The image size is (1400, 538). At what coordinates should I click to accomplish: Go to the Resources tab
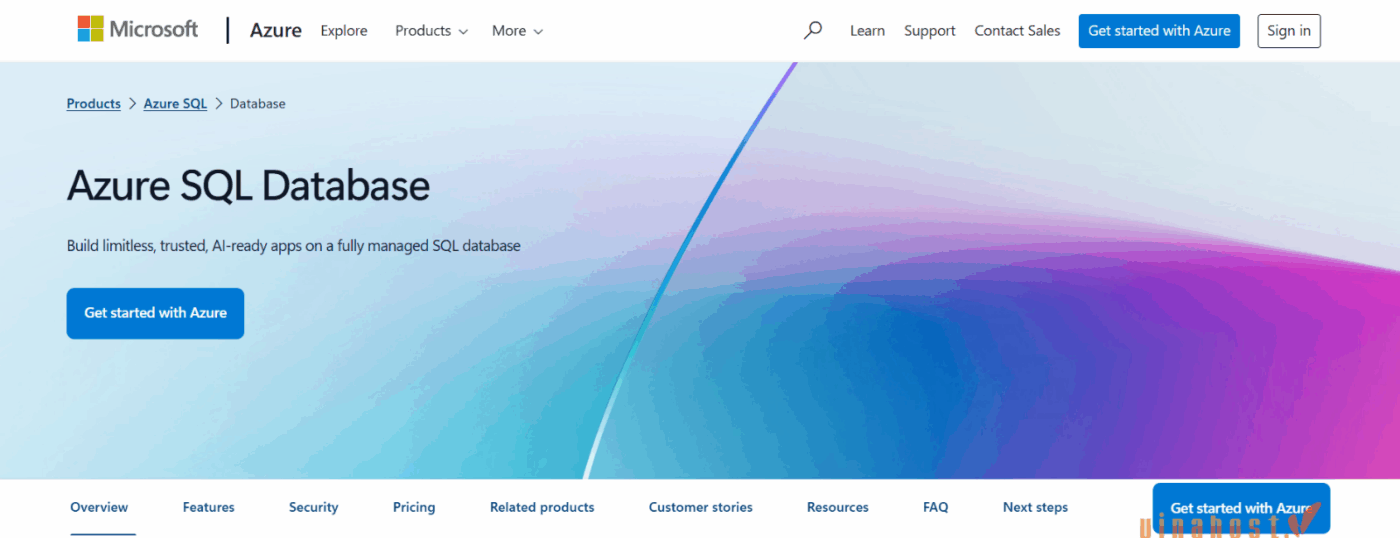(x=838, y=507)
